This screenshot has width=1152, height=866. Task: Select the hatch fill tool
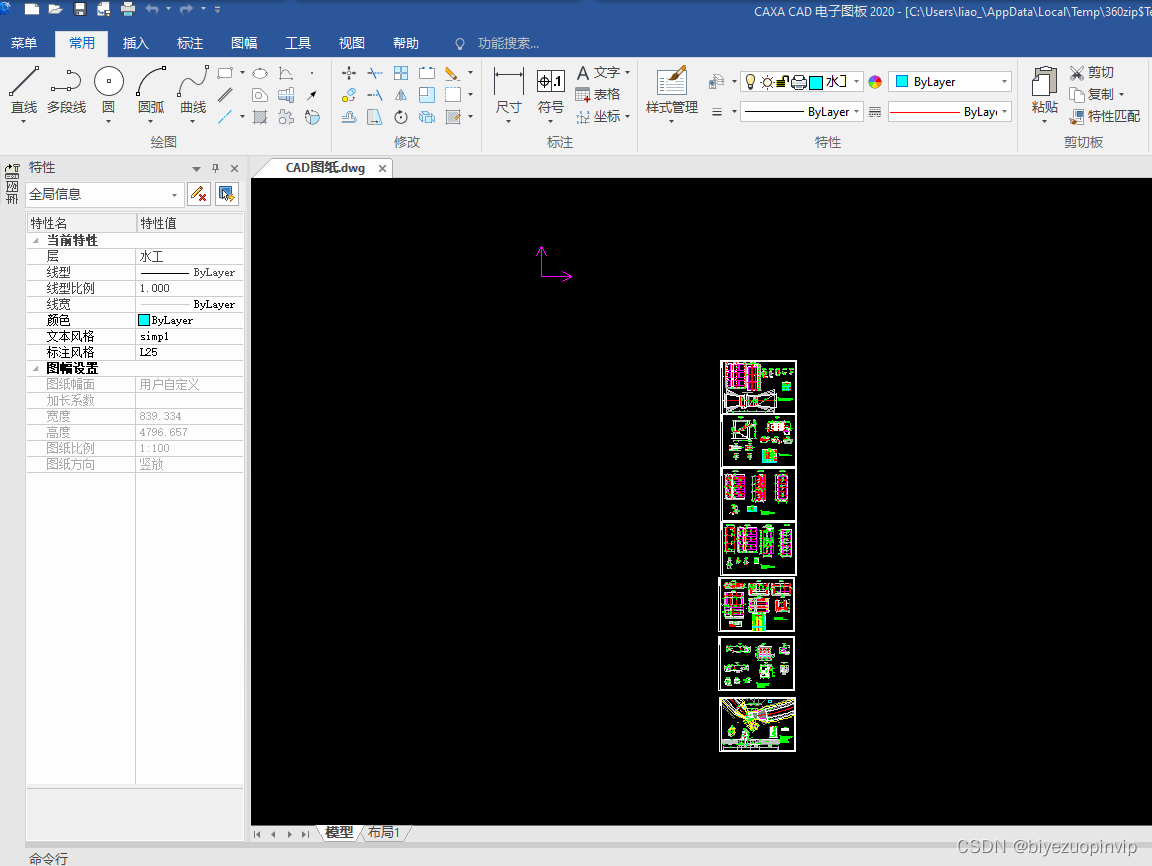(x=260, y=117)
